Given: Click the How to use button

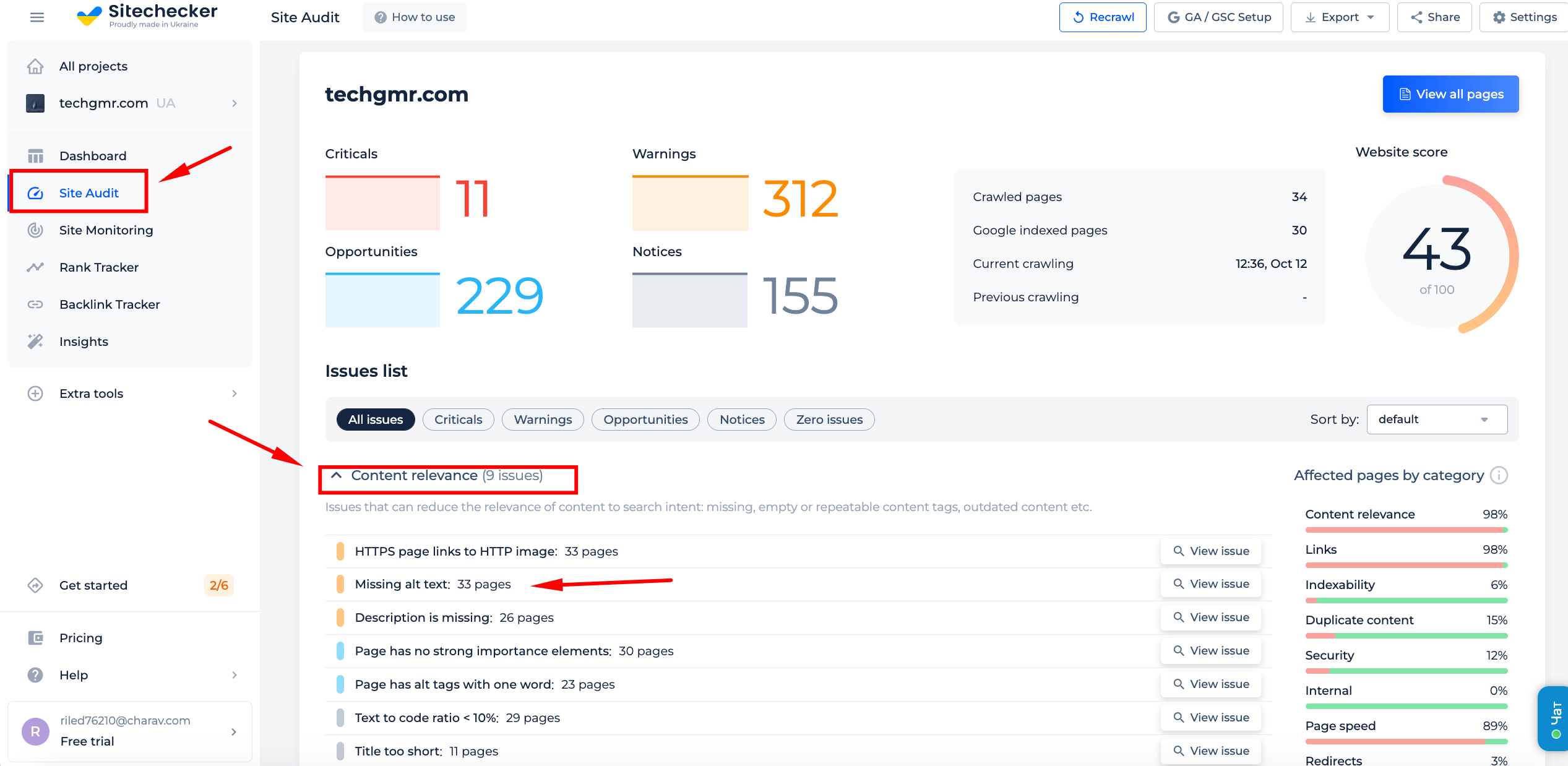Looking at the screenshot, I should pyautogui.click(x=415, y=17).
